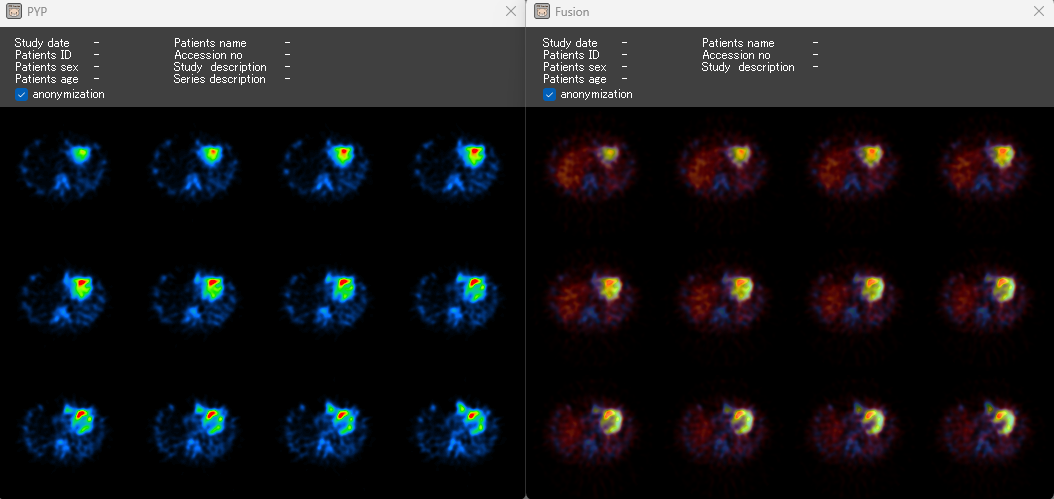Select third PYP slice in bottom row
This screenshot has width=1054, height=499.
coord(326,430)
